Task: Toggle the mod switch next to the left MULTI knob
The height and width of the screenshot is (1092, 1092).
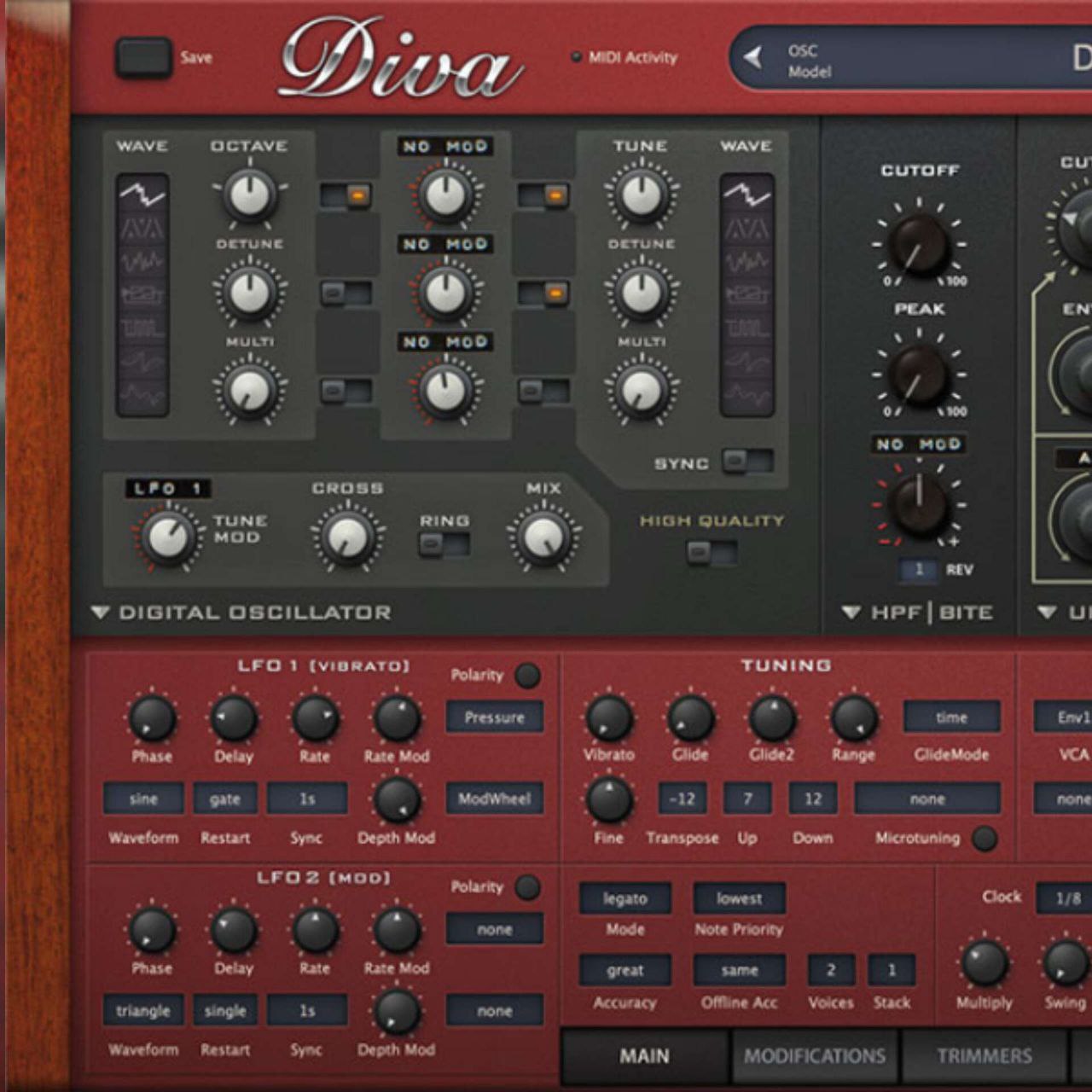Action: (346, 391)
